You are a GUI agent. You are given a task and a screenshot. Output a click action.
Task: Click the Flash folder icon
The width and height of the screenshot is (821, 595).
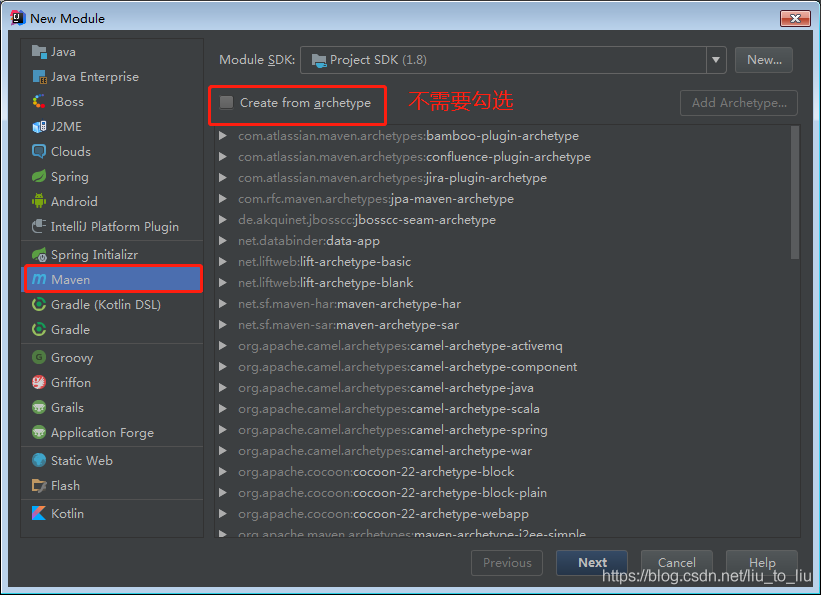click(39, 486)
